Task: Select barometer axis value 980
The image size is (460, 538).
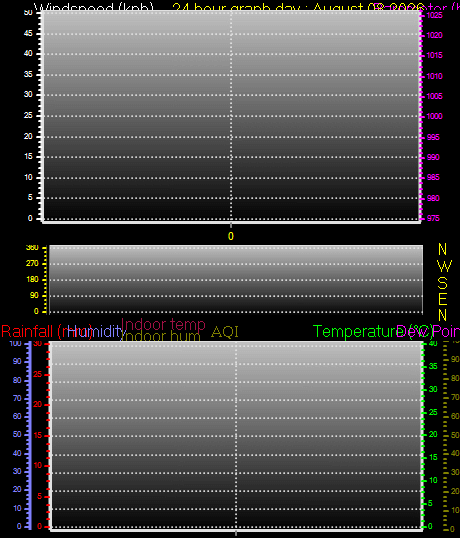Action: (x=433, y=198)
